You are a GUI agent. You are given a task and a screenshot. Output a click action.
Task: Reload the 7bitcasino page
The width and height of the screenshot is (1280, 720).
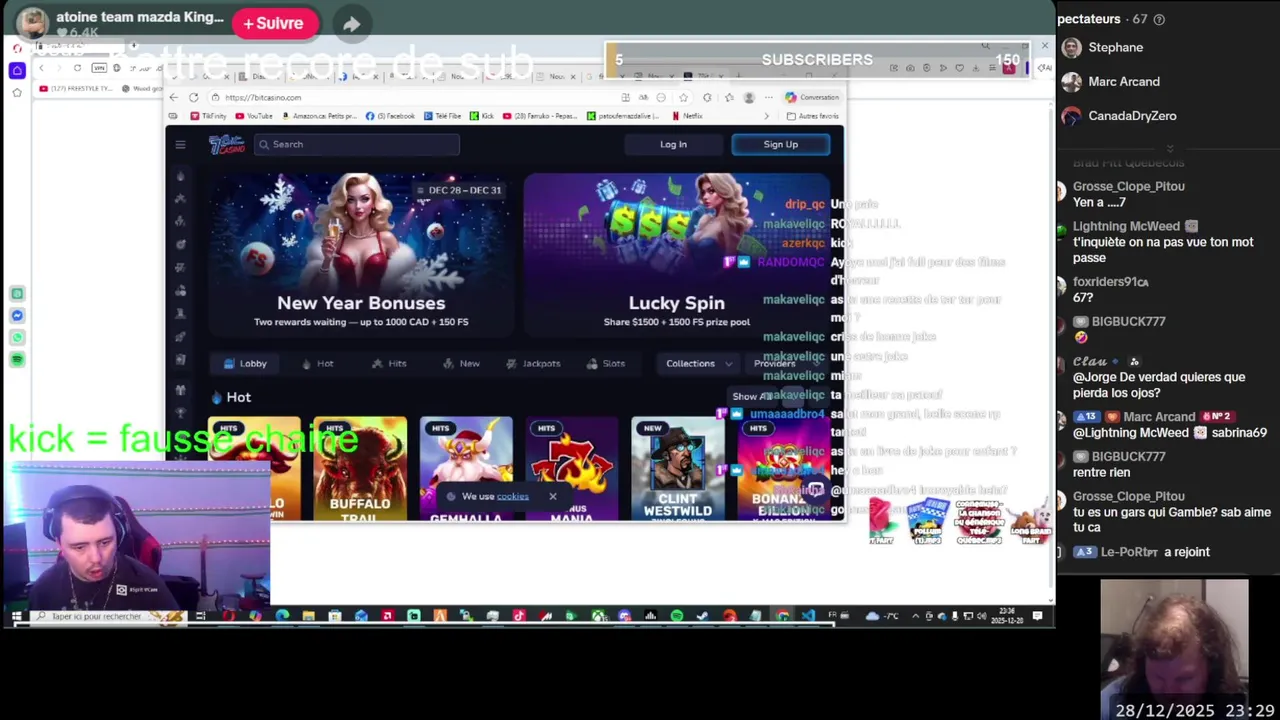(x=193, y=97)
